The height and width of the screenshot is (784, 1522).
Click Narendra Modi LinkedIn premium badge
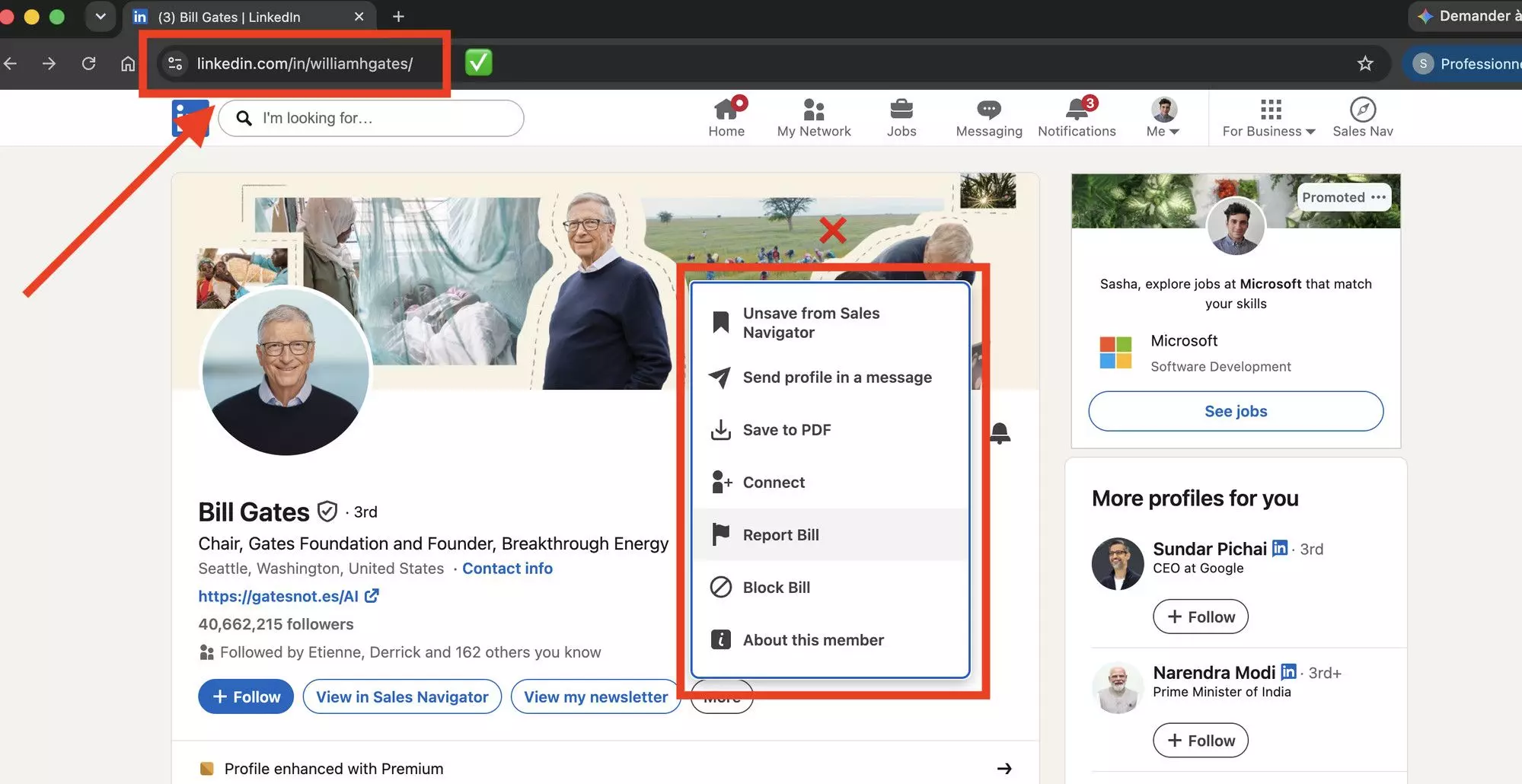(1288, 672)
